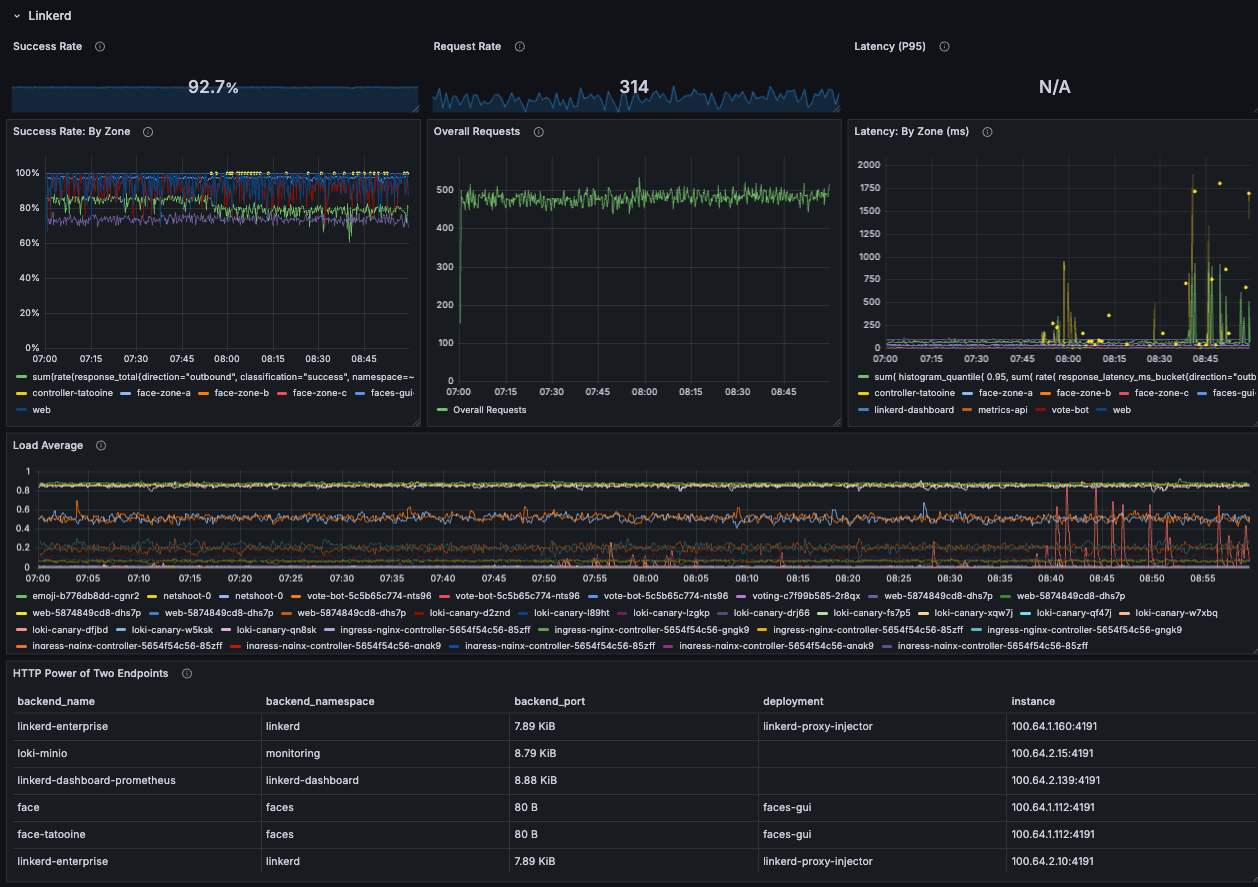This screenshot has width=1258, height=887.
Task: Toggle loki-canary-l89ht legend entry
Action: [572, 613]
